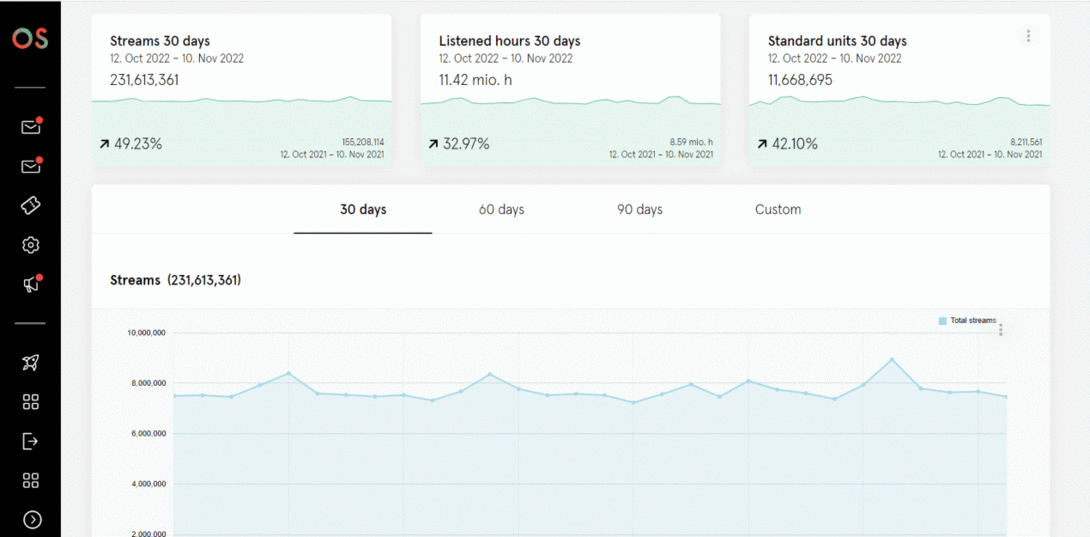Screen dimensions: 1090x537
Task: Click the rocket icon in the sidebar
Action: point(30,362)
